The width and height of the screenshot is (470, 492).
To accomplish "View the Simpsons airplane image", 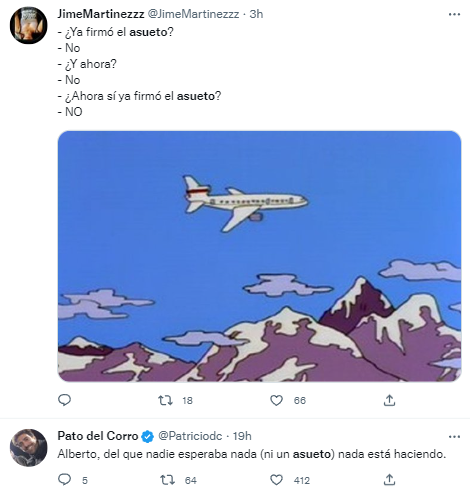I will click(x=259, y=256).
